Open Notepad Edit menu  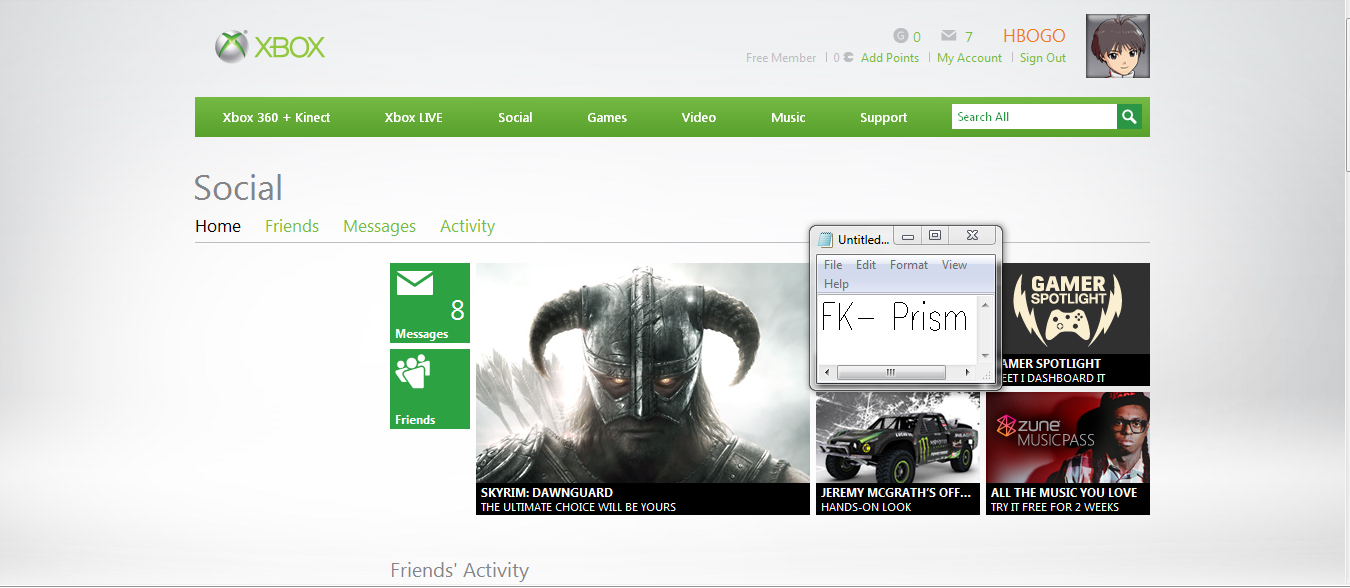(866, 265)
